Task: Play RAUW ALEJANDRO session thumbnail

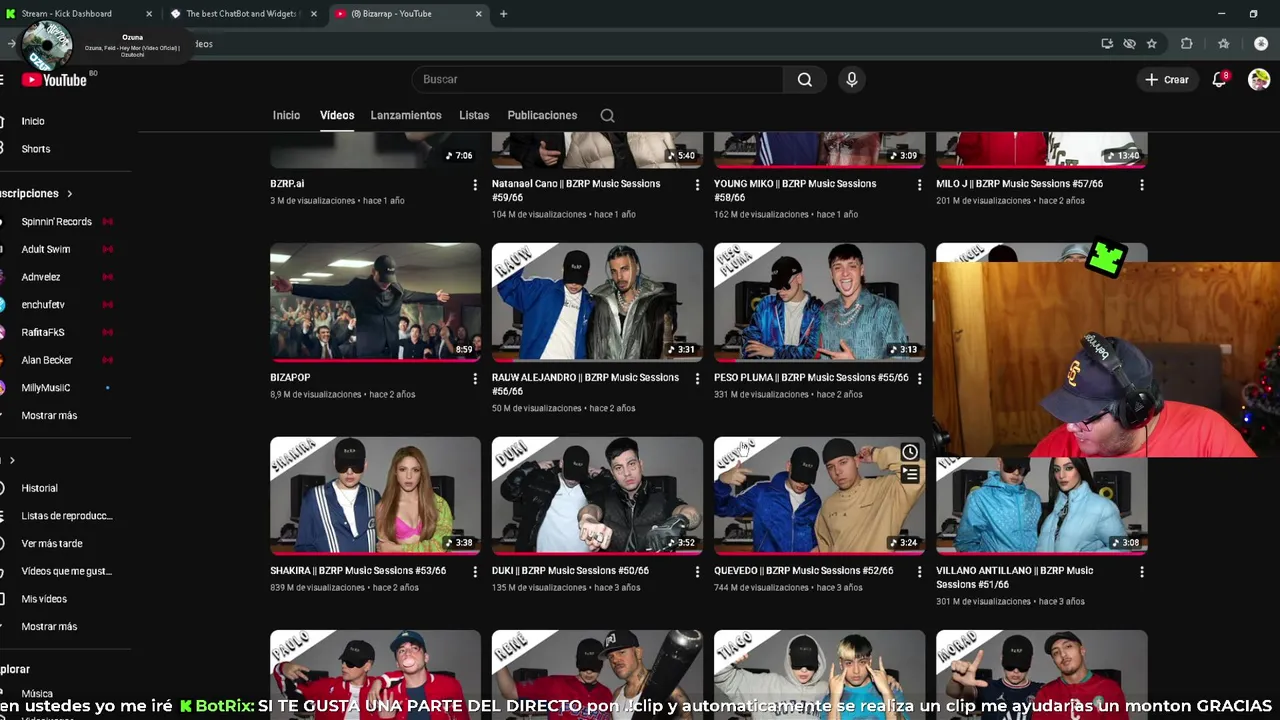Action: click(x=597, y=302)
